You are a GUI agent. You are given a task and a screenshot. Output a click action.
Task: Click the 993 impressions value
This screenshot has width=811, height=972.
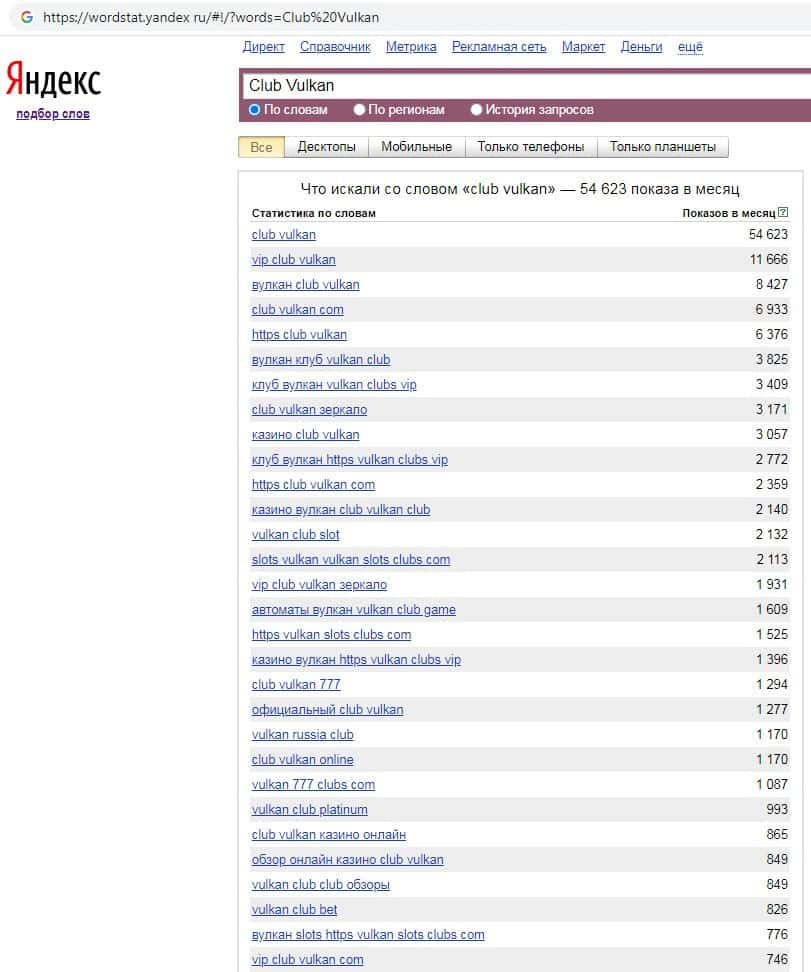click(x=777, y=809)
